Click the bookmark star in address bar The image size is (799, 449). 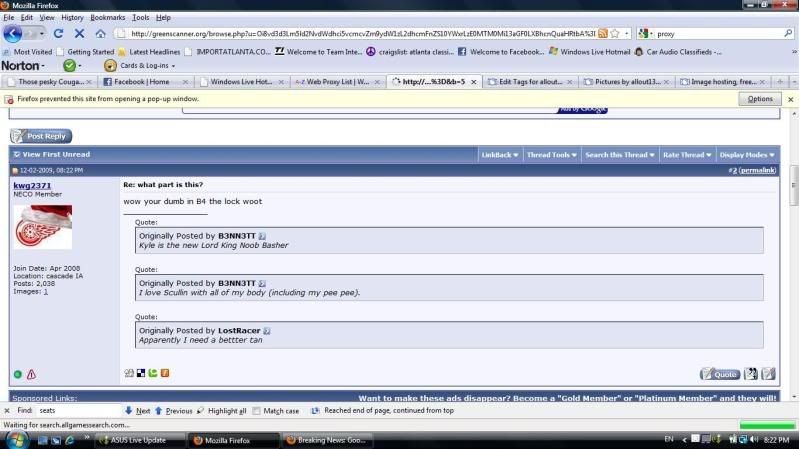(615, 33)
